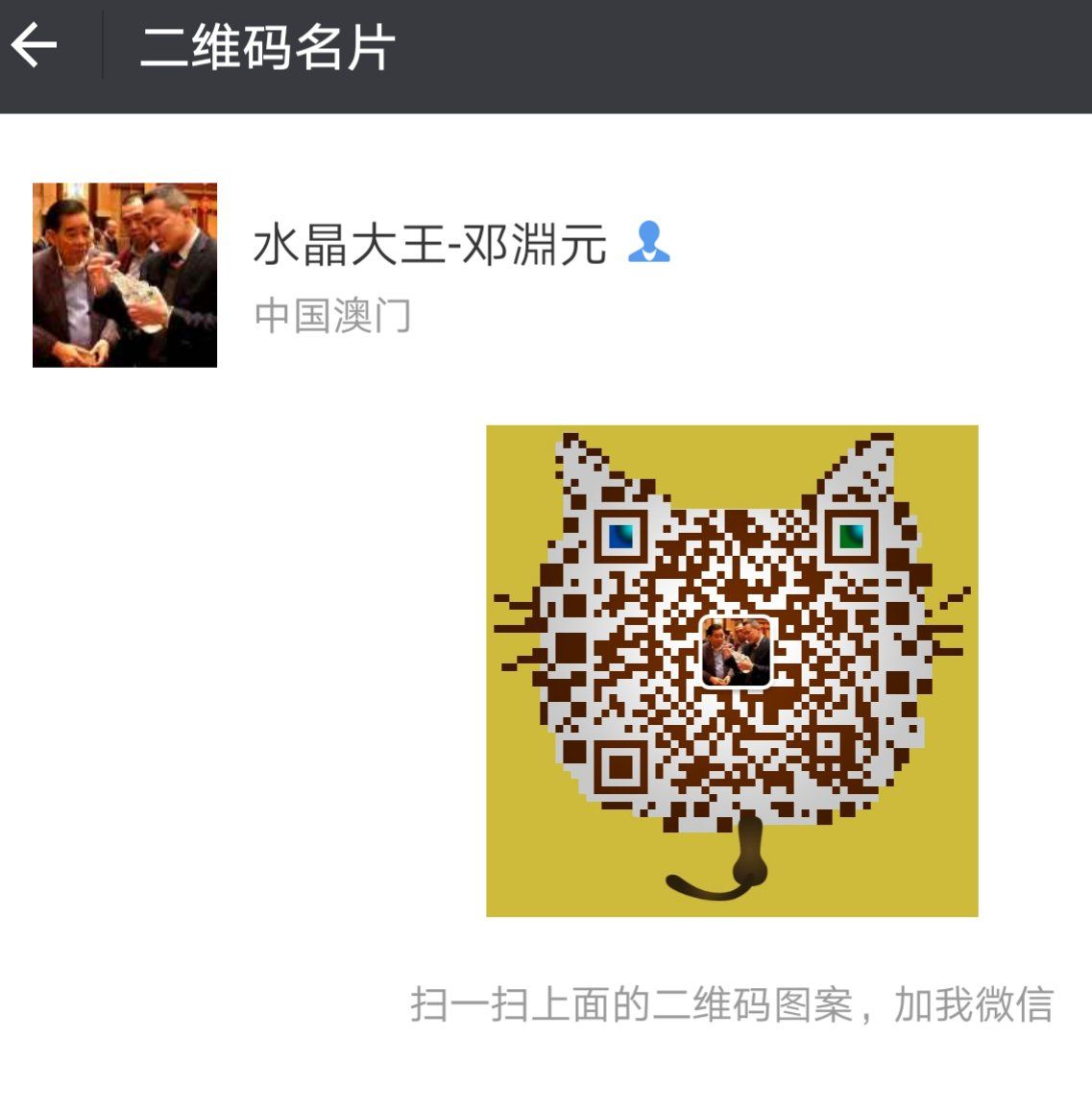Click the vertical divider in the header bar

tap(103, 45)
